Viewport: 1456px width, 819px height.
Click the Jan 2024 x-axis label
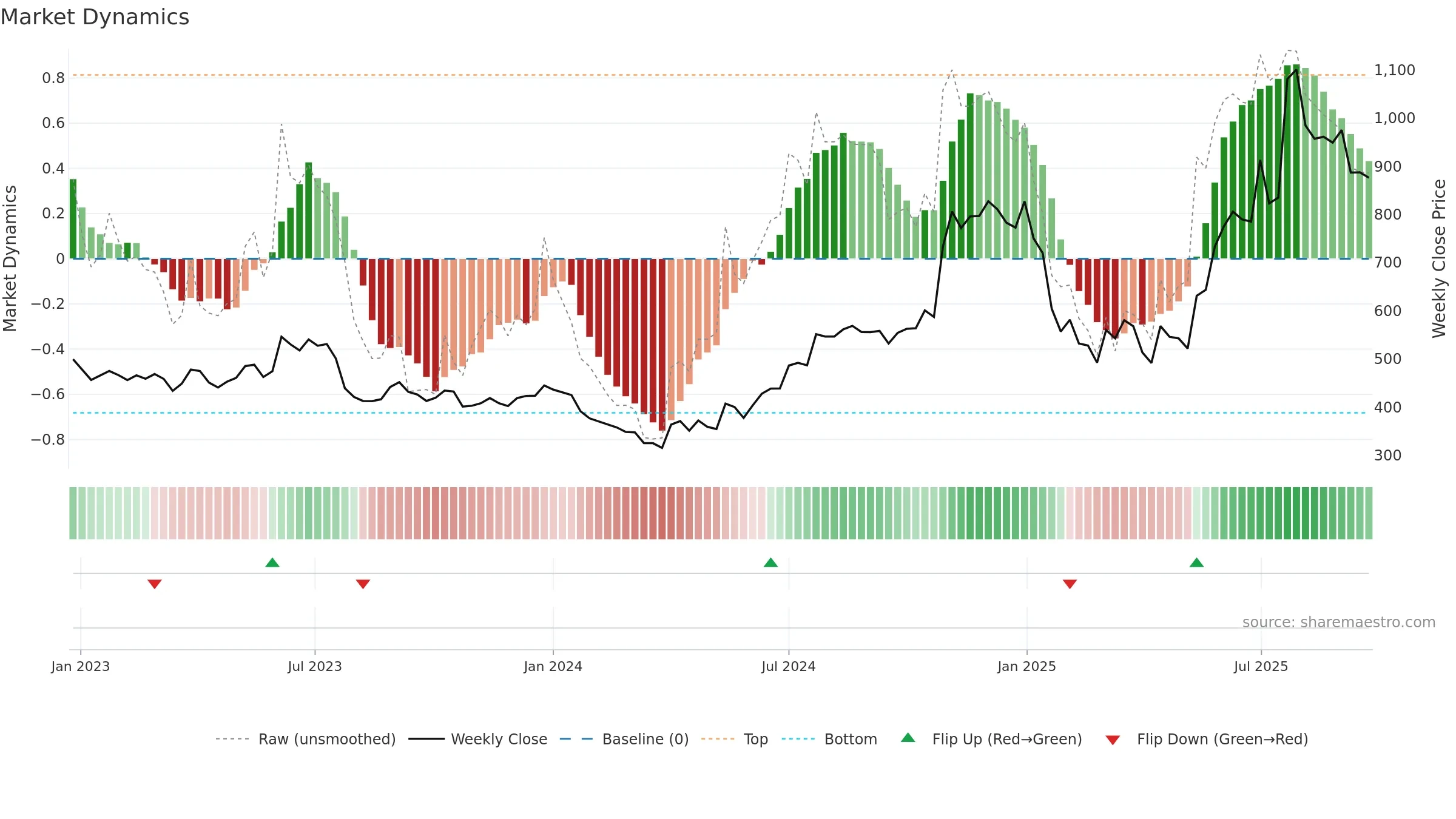coord(553,666)
